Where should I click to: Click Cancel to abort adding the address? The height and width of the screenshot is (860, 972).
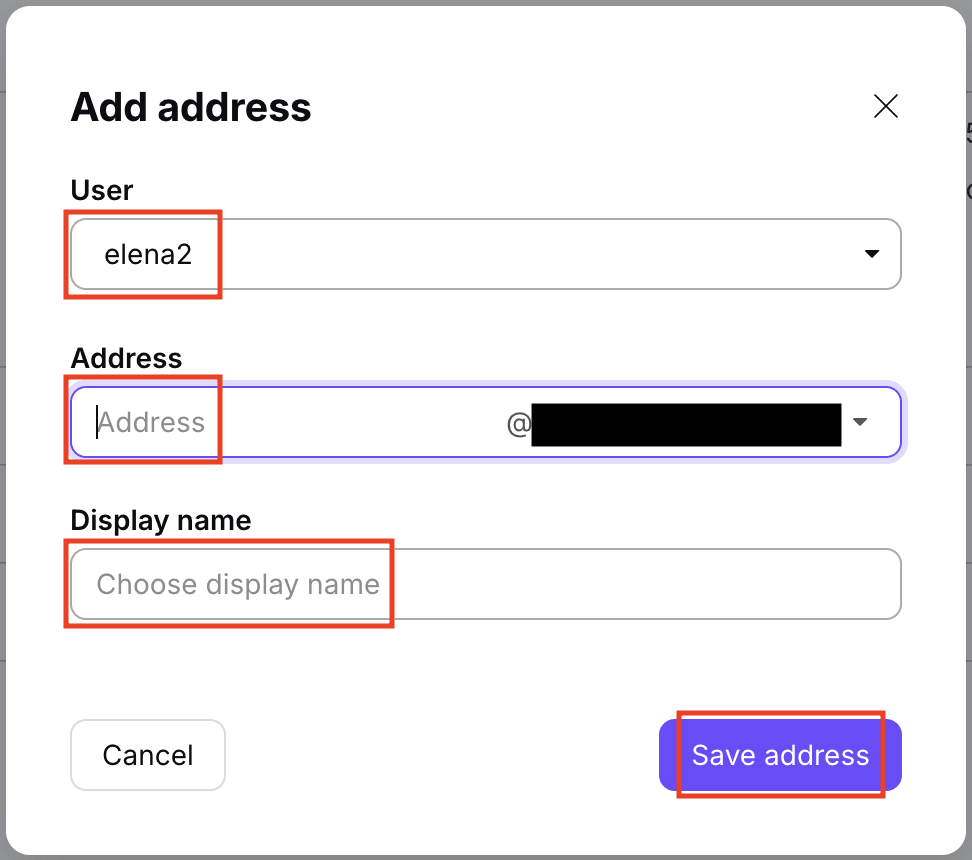[x=147, y=755]
